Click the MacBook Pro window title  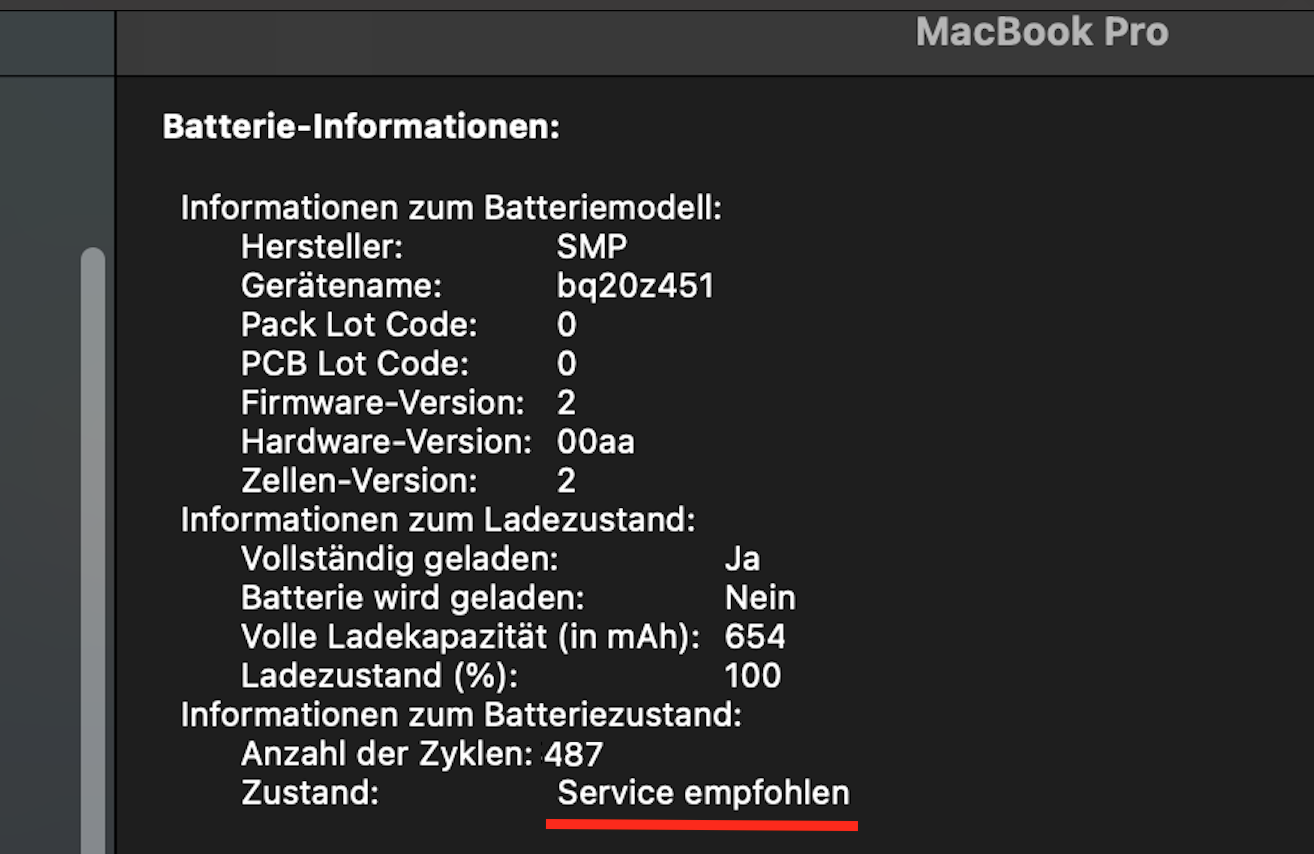point(1041,32)
